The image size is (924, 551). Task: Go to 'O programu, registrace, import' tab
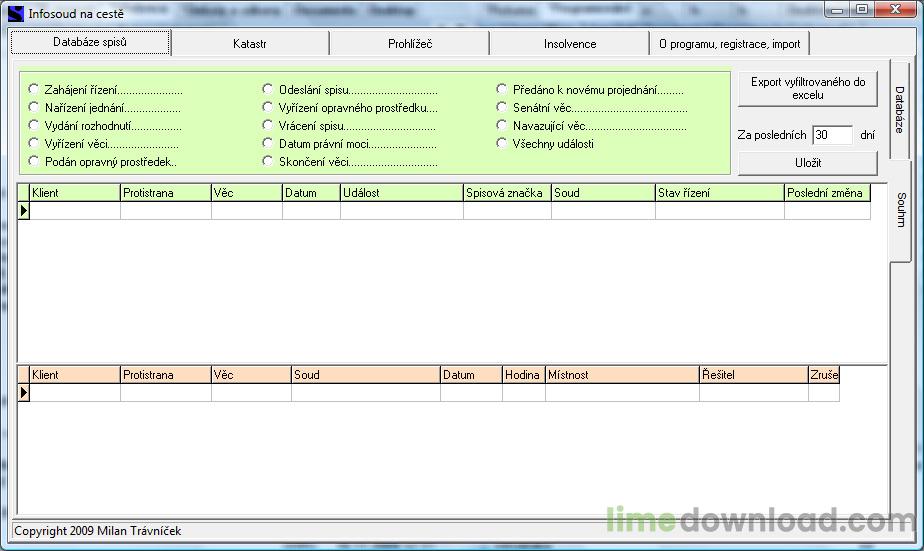[x=729, y=44]
